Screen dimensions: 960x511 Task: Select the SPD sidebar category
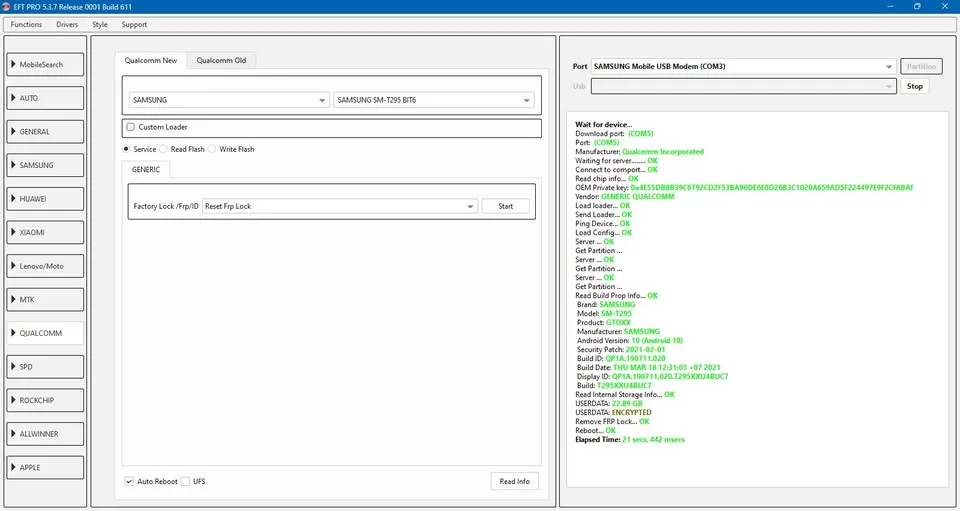(x=44, y=367)
